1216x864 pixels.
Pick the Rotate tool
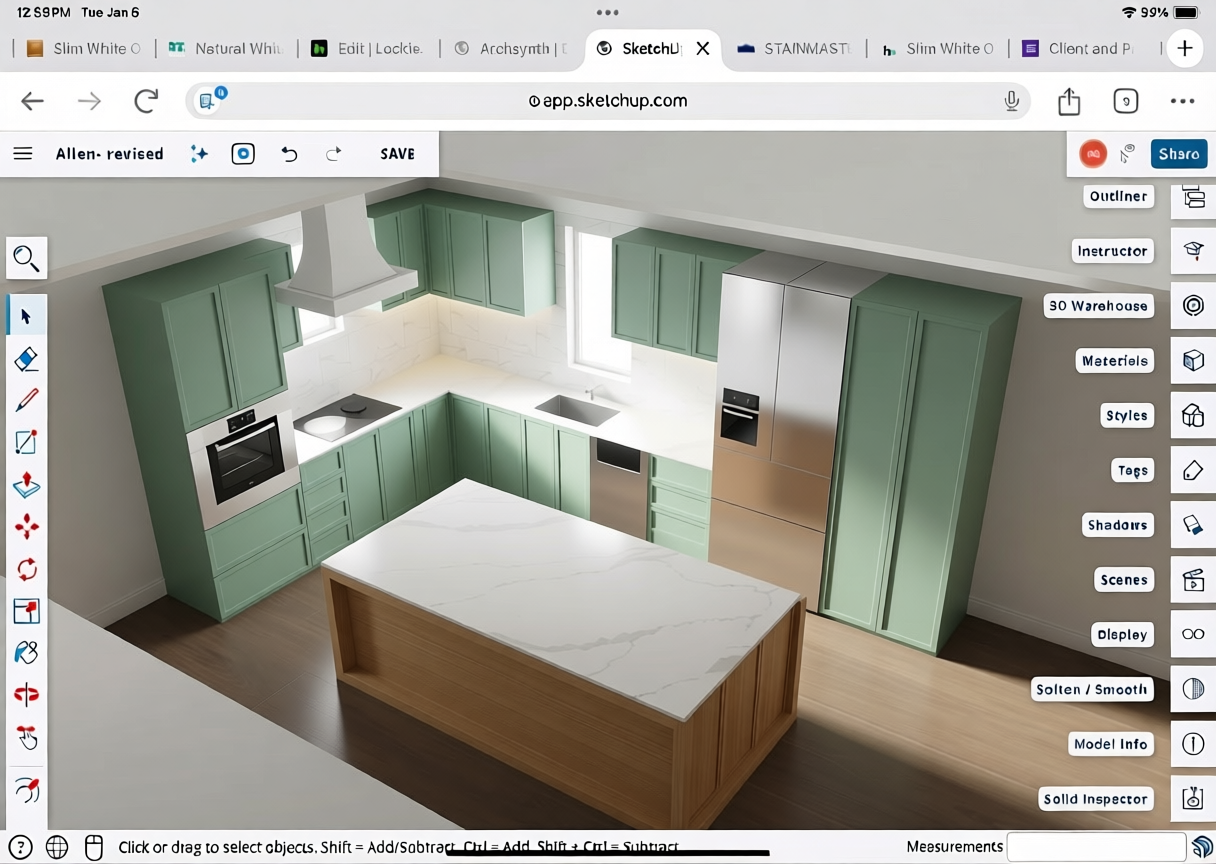pyautogui.click(x=27, y=569)
